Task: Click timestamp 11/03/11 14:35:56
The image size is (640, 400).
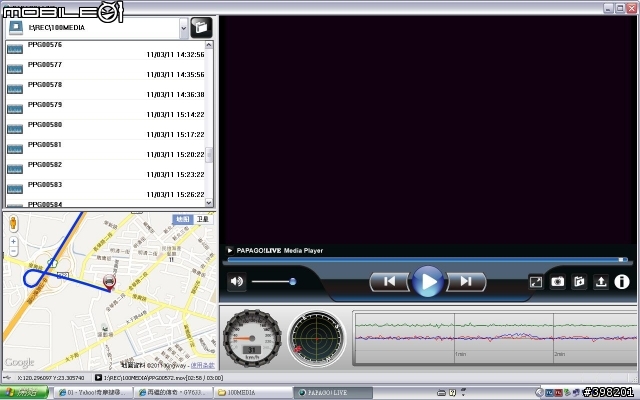Action: [176, 75]
